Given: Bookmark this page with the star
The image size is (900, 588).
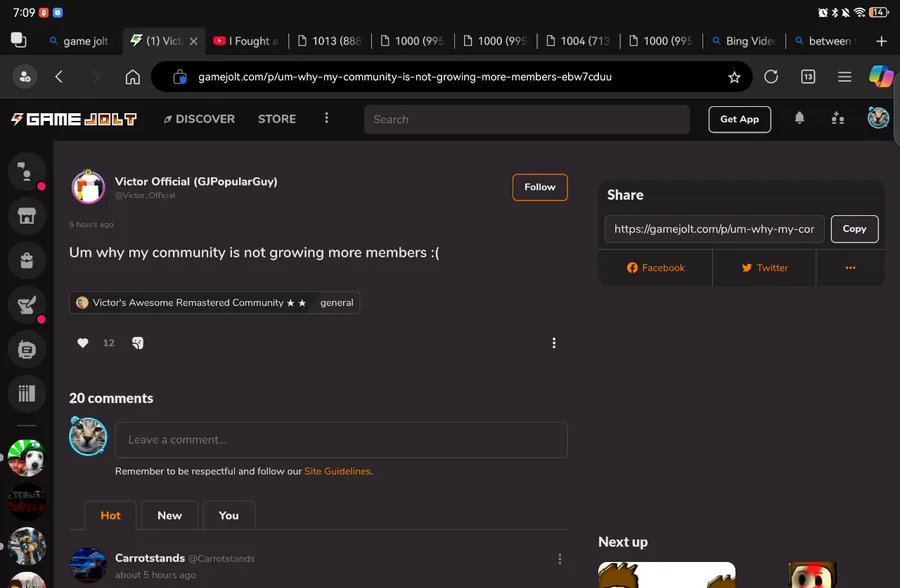Looking at the screenshot, I should tap(734, 77).
